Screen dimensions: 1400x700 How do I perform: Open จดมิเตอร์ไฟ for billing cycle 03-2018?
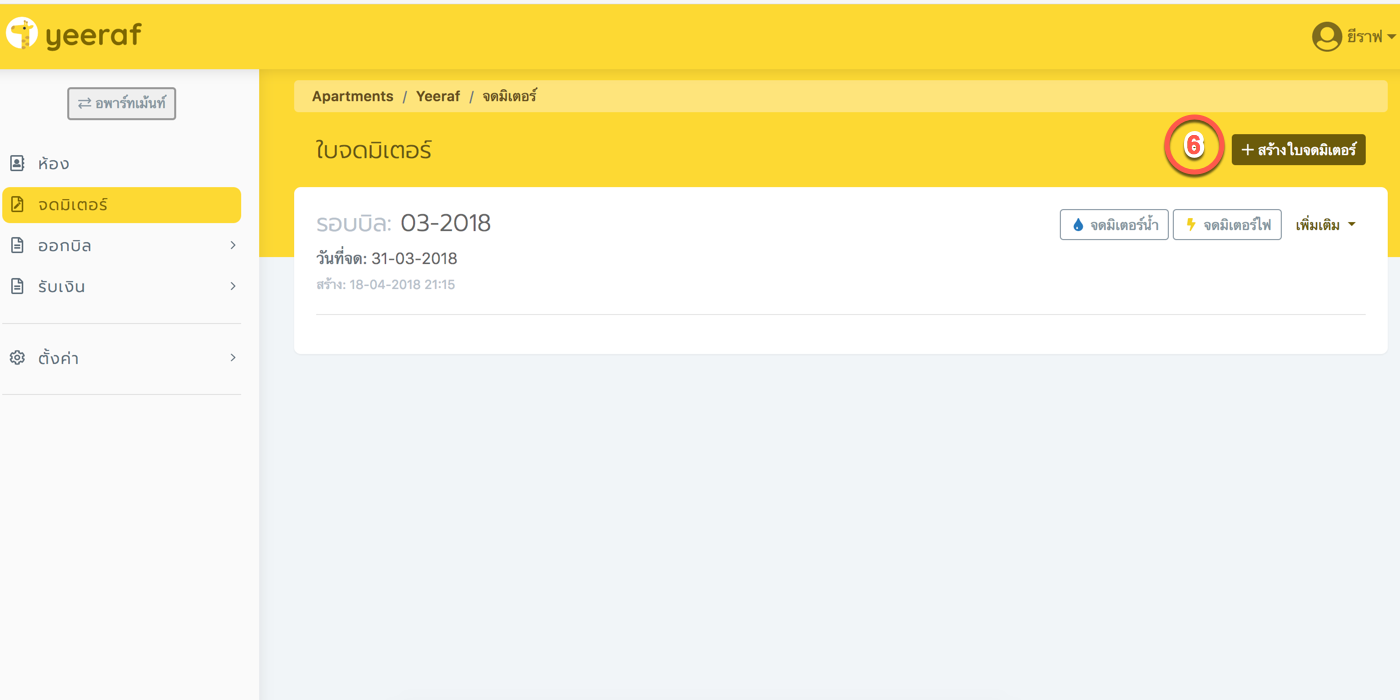pyautogui.click(x=1227, y=225)
